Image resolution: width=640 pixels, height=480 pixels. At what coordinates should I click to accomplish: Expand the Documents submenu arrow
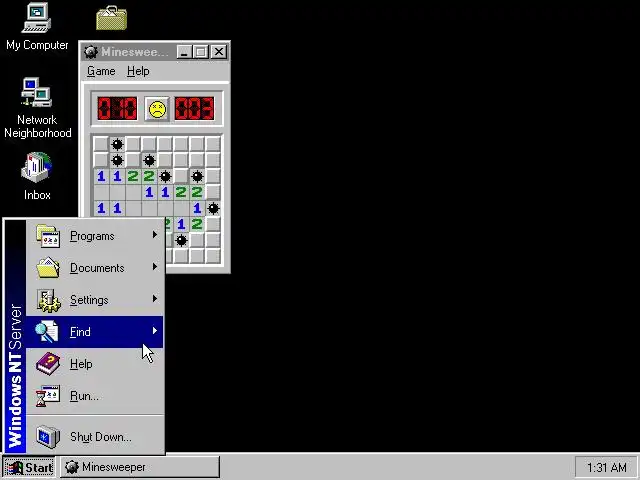pos(155,267)
